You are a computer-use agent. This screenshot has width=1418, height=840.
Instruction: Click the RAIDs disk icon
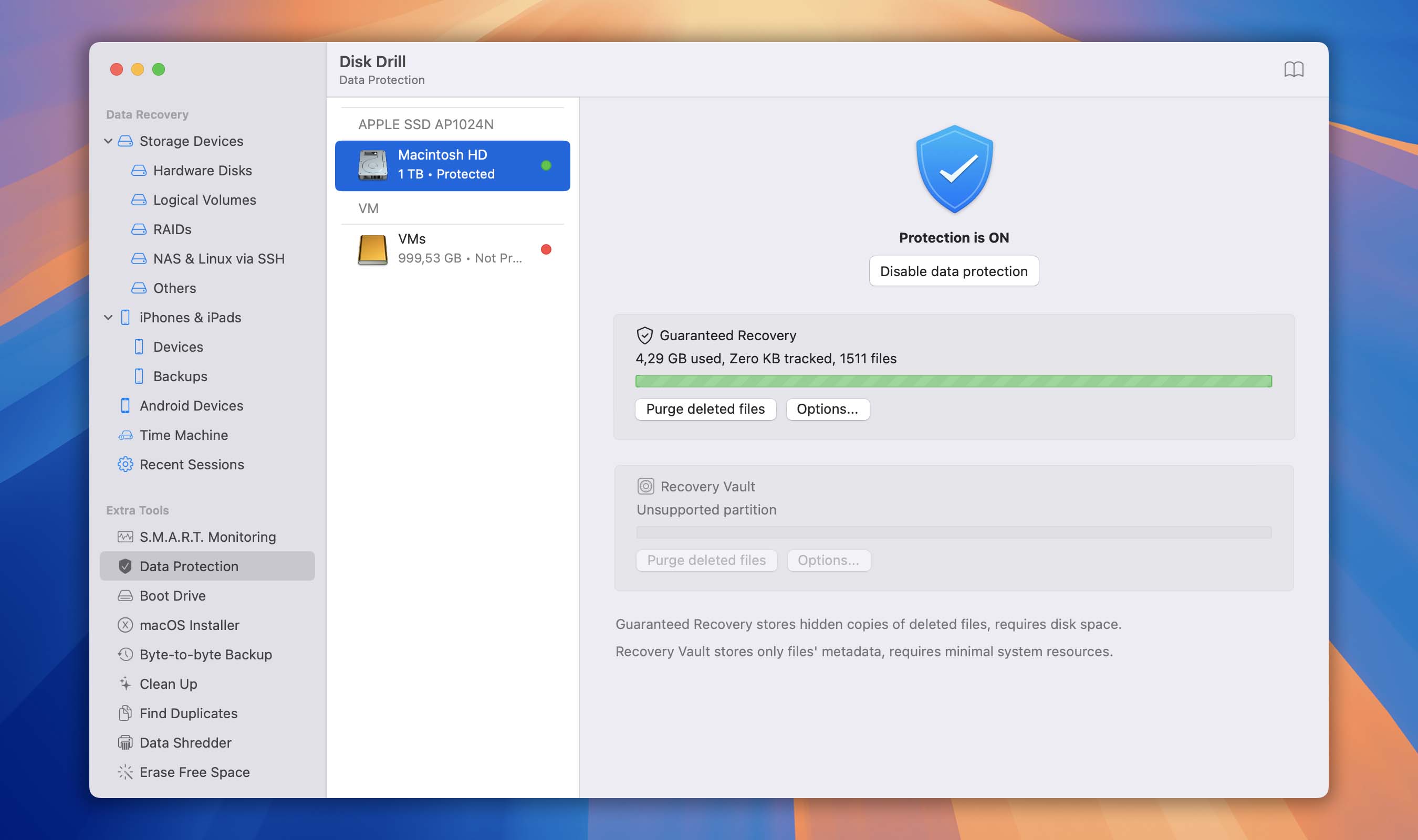pyautogui.click(x=139, y=229)
